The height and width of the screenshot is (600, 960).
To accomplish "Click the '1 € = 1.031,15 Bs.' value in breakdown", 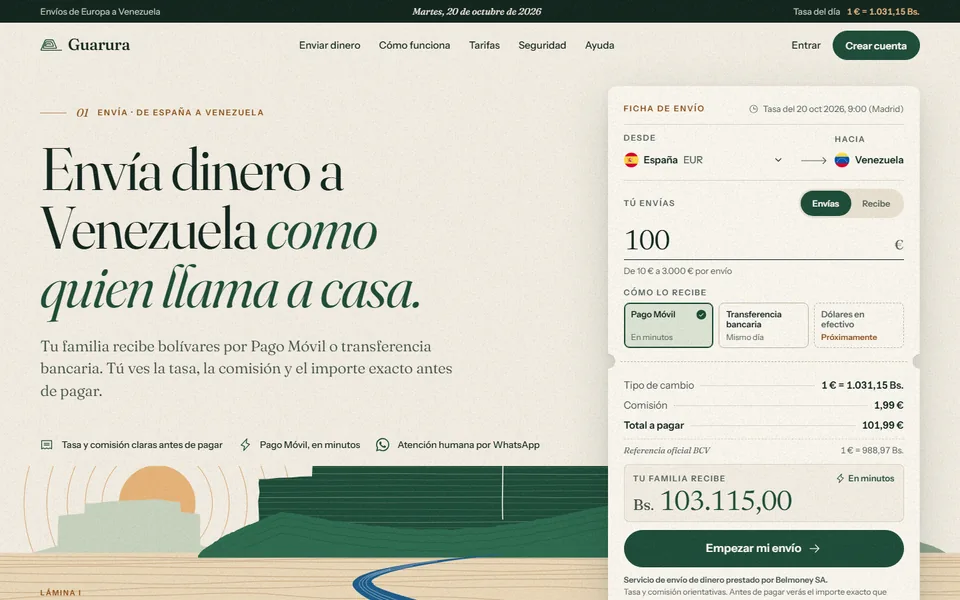I will (x=862, y=385).
